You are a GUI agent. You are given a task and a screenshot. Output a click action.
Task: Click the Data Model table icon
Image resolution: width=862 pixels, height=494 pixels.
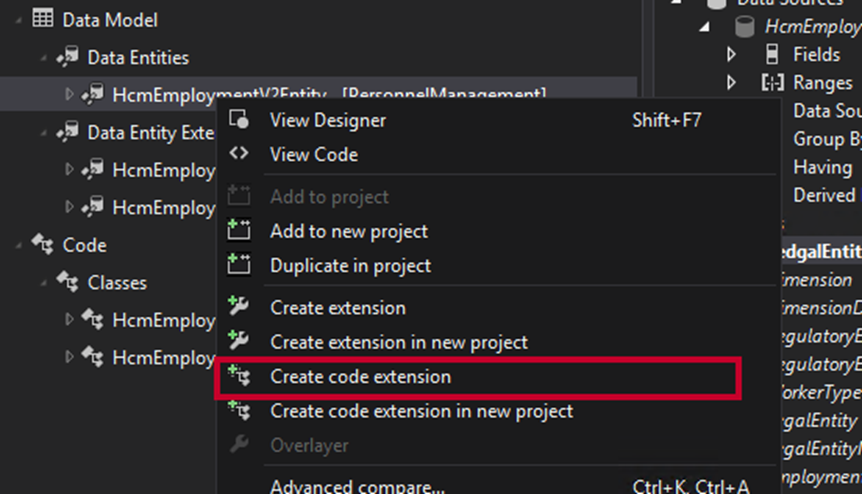pyautogui.click(x=42, y=19)
